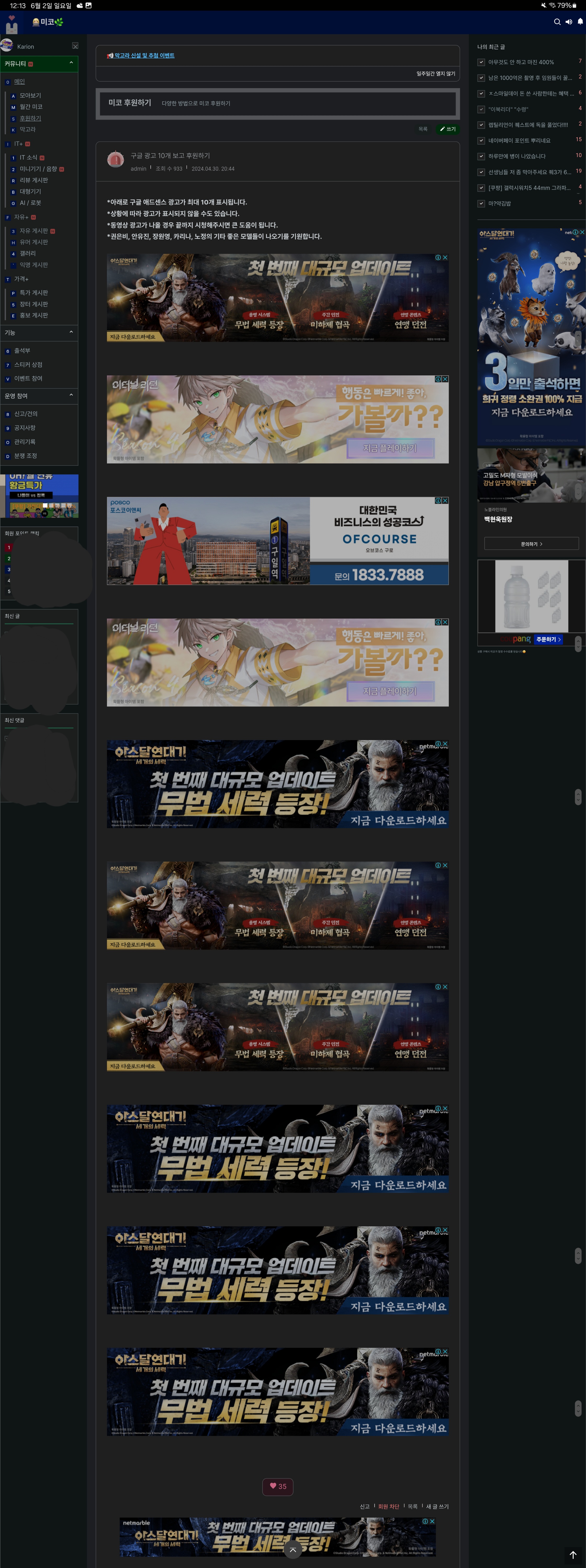The height and width of the screenshot is (1568, 586).
Task: Toggle checkbox for 하루만에 병이 나았습니다
Action: click(481, 156)
